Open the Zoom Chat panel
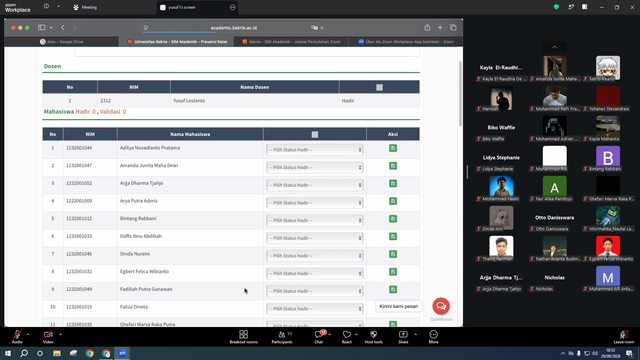640x360 pixels. pyautogui.click(x=318, y=337)
